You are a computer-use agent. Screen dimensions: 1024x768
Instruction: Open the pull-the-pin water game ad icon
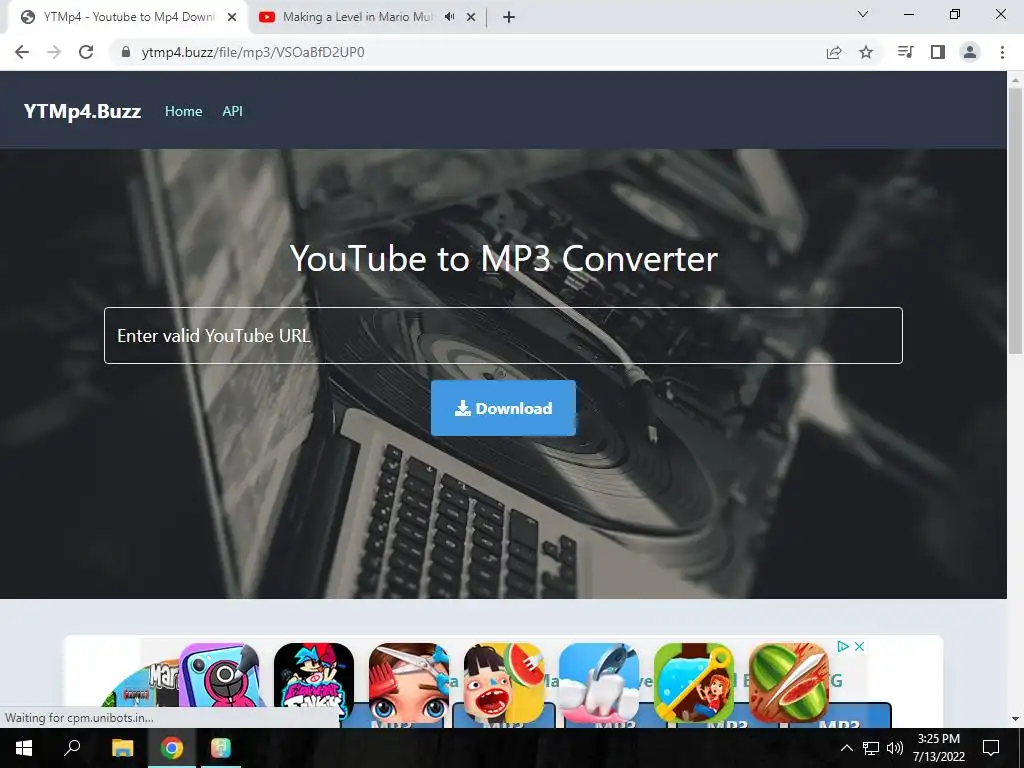694,683
